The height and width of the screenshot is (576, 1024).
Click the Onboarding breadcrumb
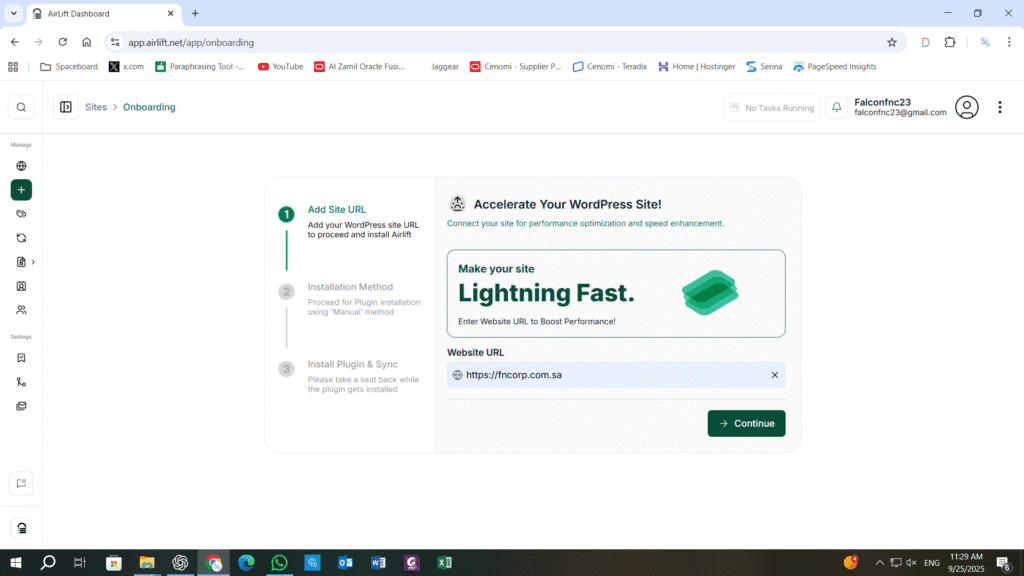(x=149, y=107)
